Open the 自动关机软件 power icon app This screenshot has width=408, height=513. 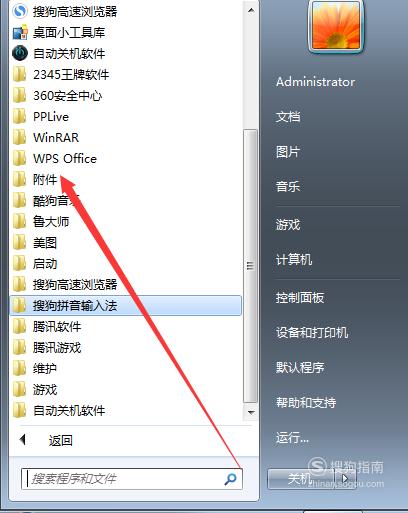click(x=20, y=53)
